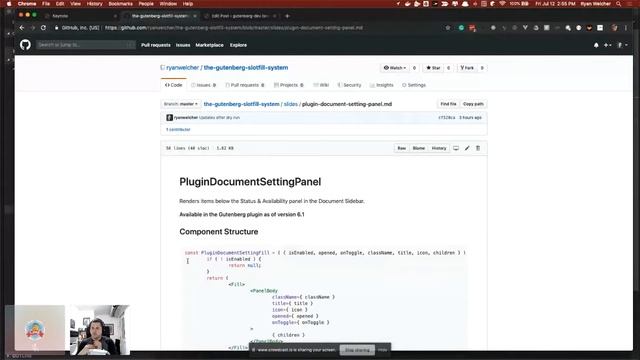Screen dimensions: 640x360
Task: Reload the page
Action: pos(43,28)
